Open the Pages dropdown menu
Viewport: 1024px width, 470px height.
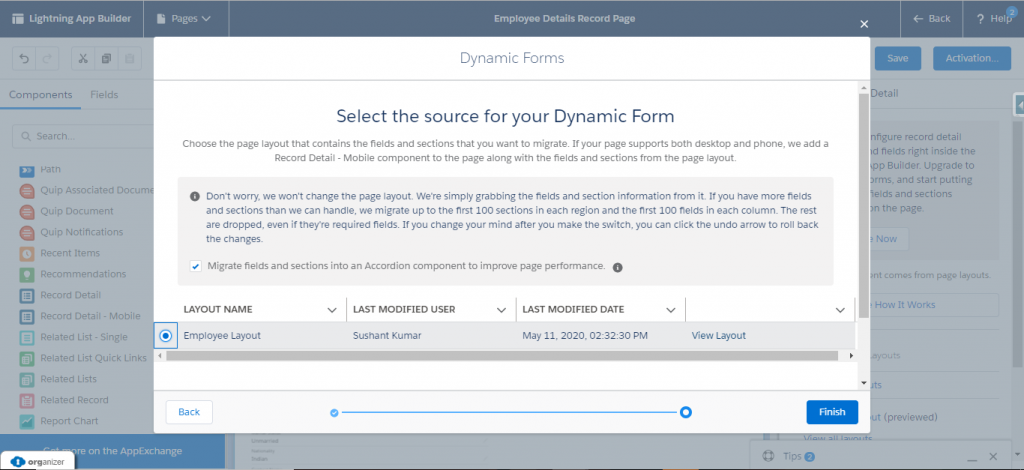pyautogui.click(x=184, y=18)
